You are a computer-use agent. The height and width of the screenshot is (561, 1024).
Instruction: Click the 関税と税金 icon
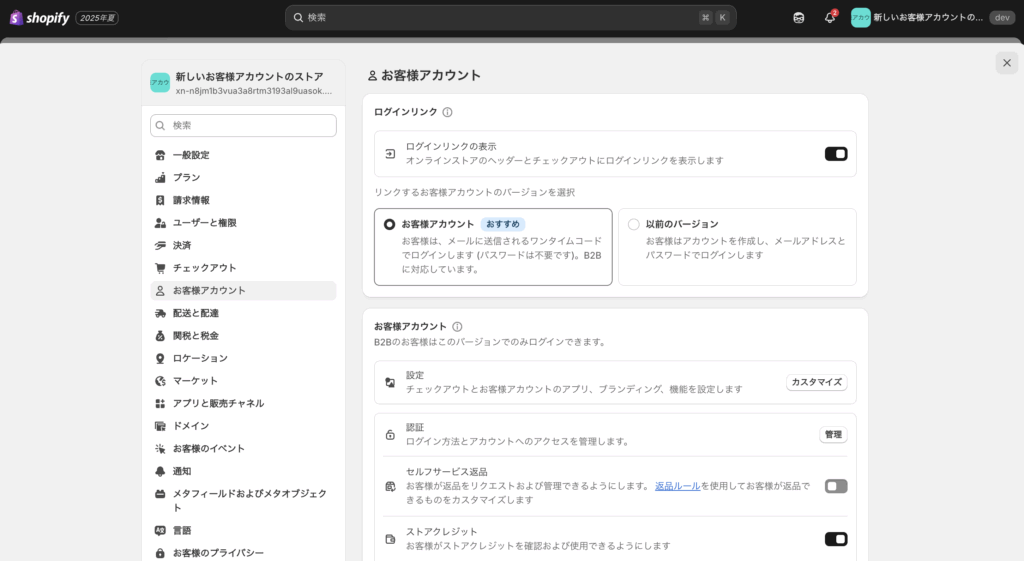[x=160, y=336]
